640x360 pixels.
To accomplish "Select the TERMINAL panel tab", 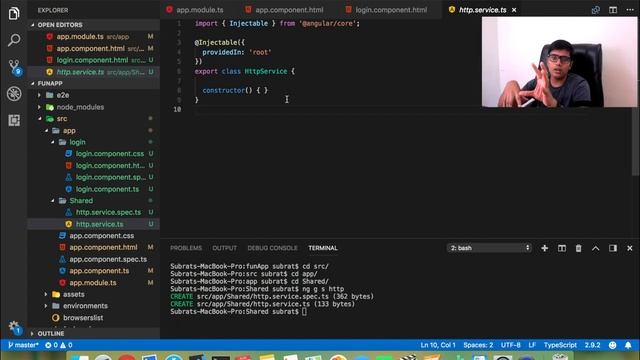I will pos(323,248).
